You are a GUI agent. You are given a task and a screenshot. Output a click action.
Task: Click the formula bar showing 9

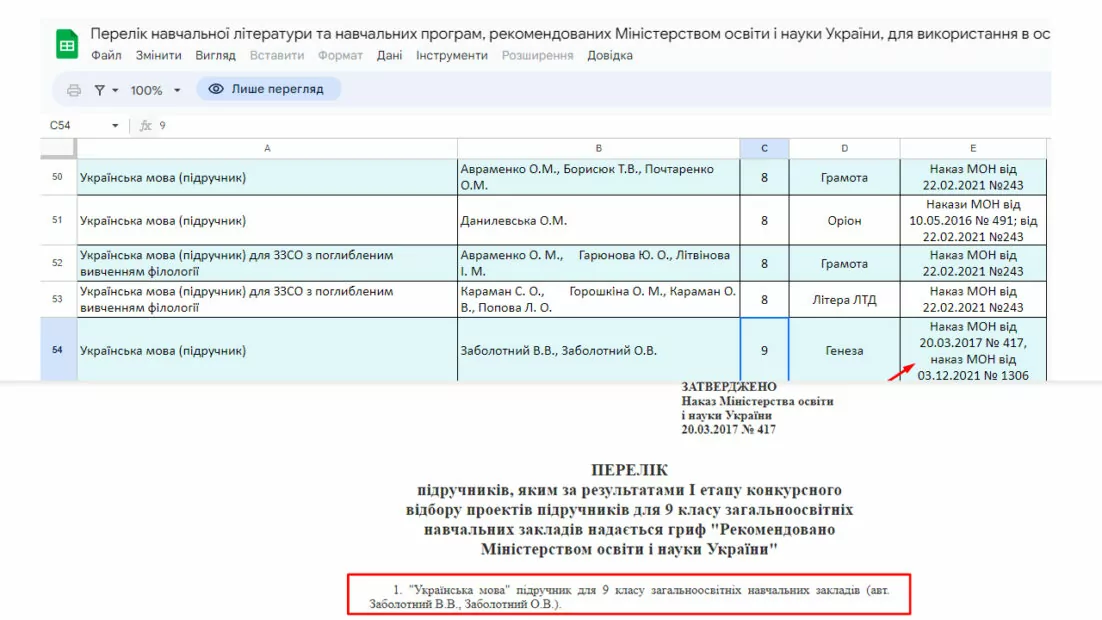pyautogui.click(x=590, y=125)
